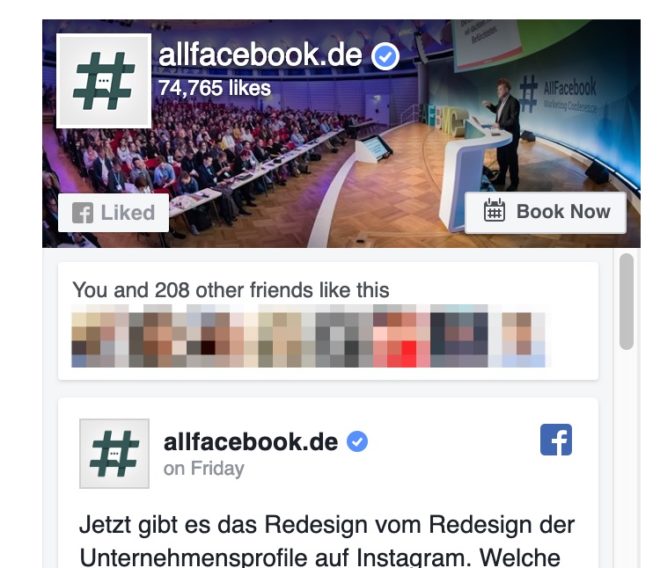Open the allfacebook.de page title link
Image resolution: width=660 pixels, height=568 pixels.
click(x=260, y=55)
